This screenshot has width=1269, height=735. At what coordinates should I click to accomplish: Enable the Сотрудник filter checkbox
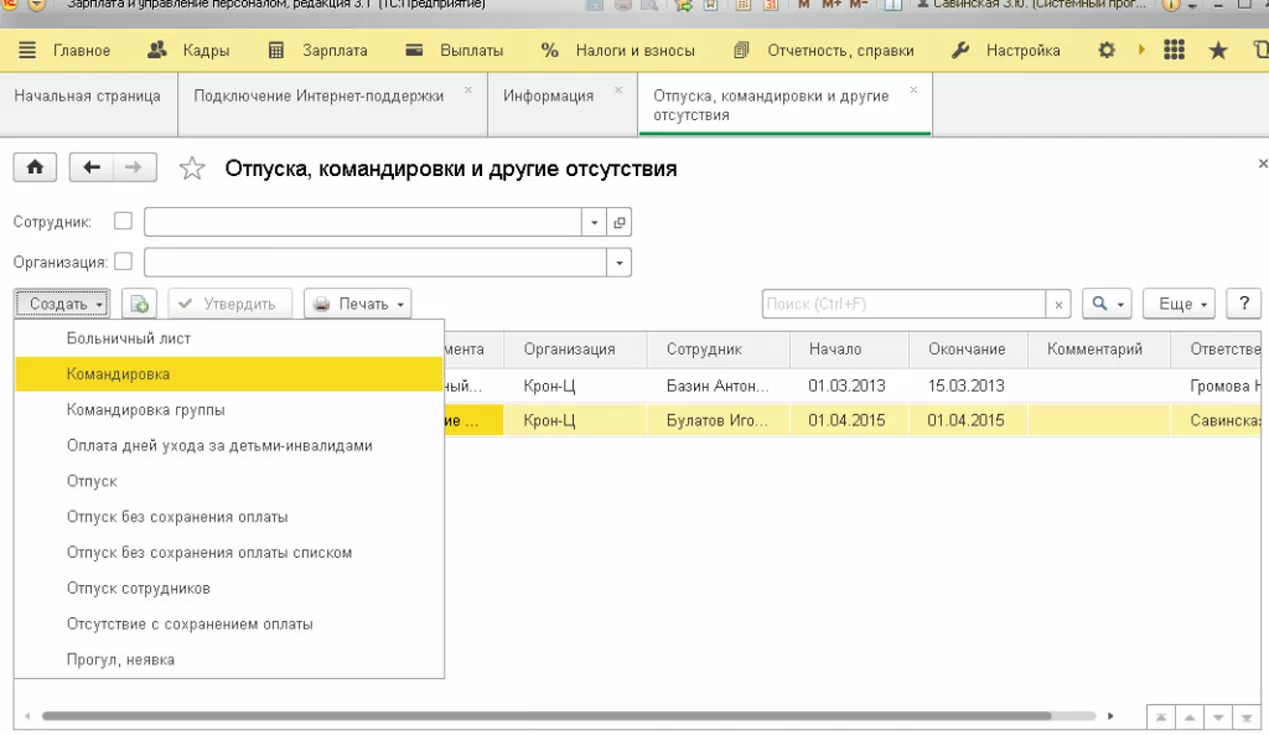(123, 221)
